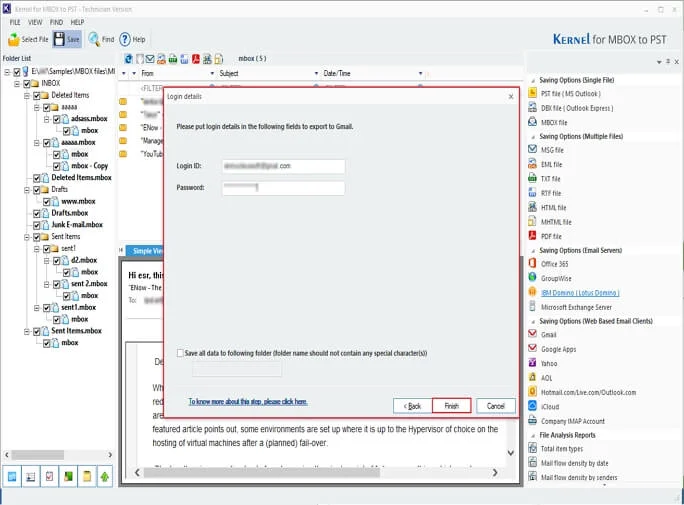
Task: Click the Select File toolbar icon
Action: tap(14, 40)
